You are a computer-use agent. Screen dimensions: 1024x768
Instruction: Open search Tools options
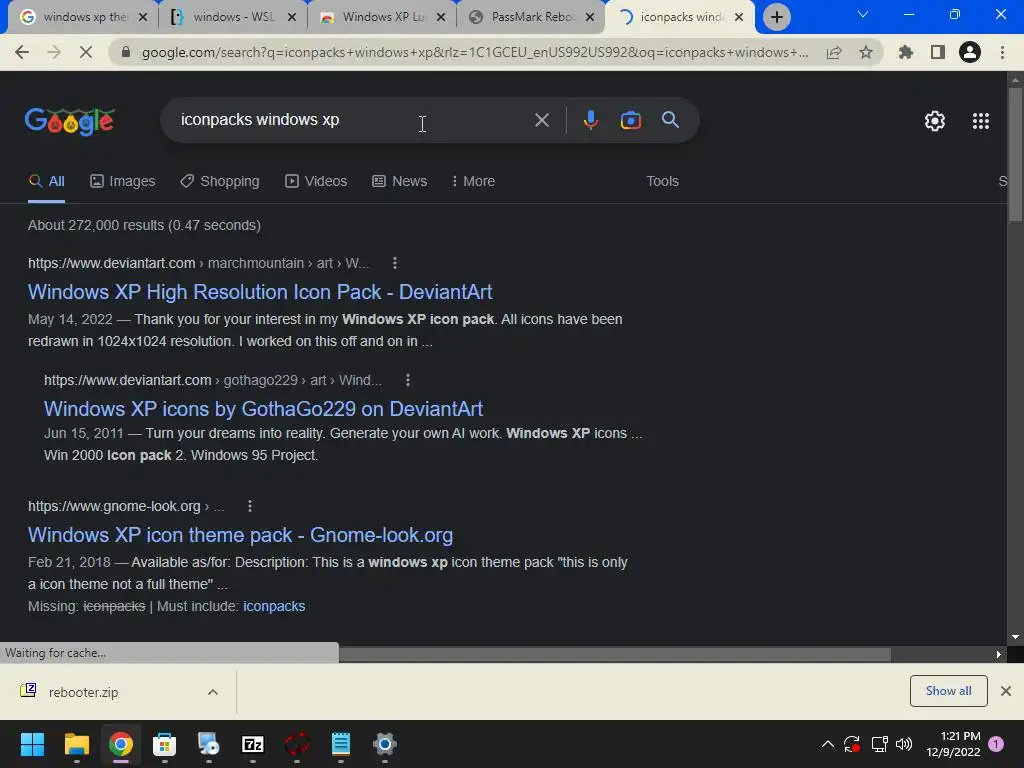pyautogui.click(x=662, y=182)
